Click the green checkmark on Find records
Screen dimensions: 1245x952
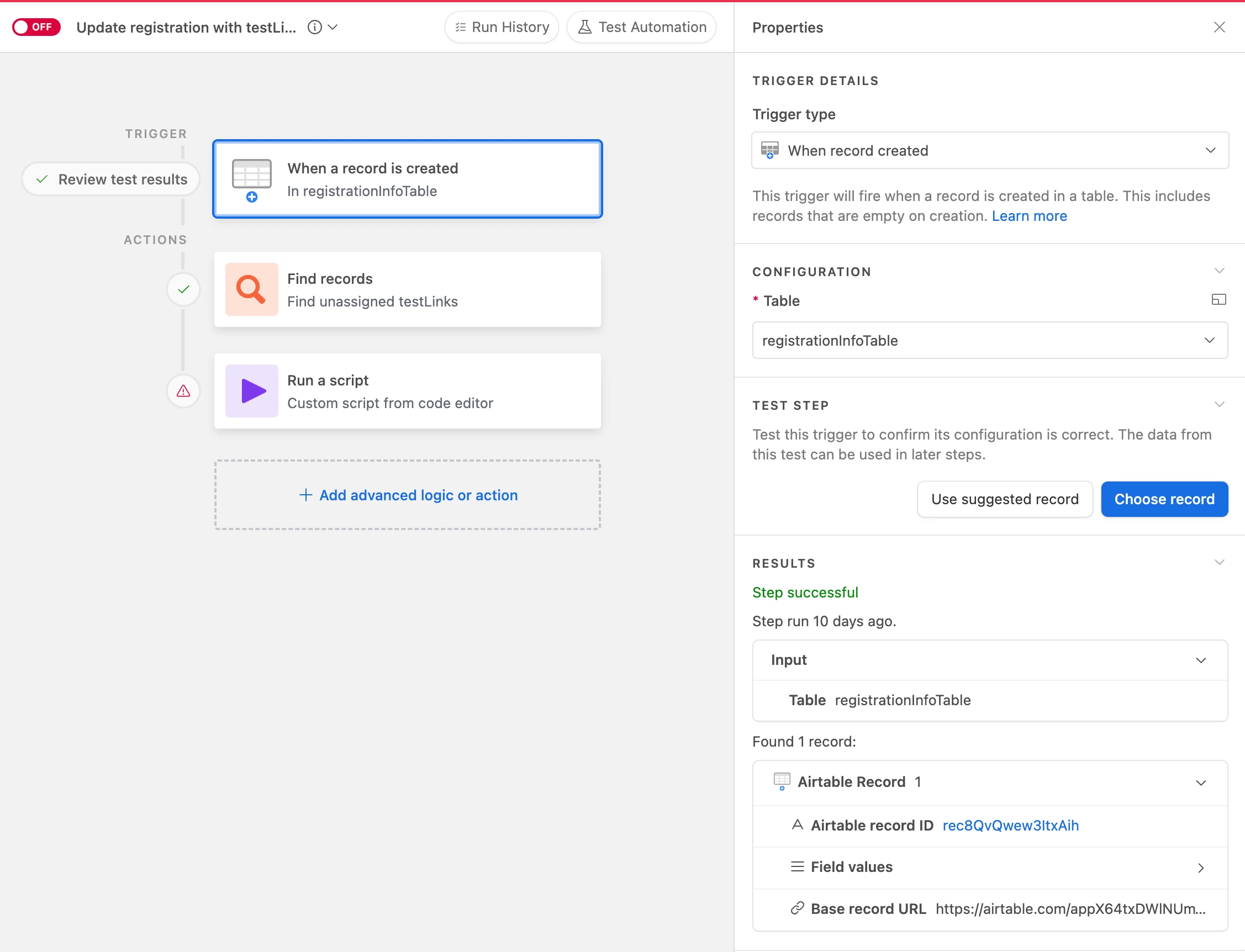tap(183, 289)
